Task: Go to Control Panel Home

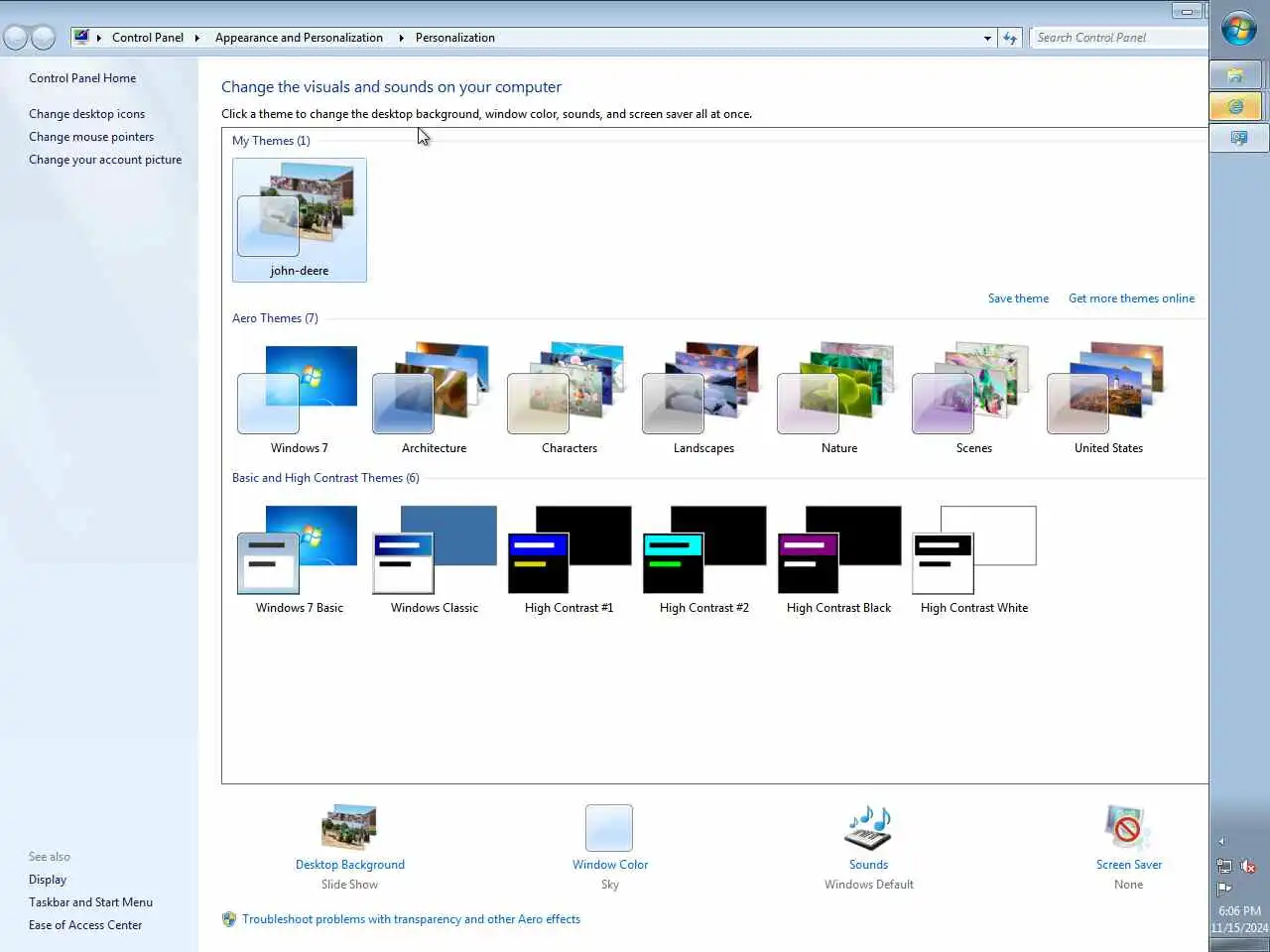Action: click(x=82, y=78)
